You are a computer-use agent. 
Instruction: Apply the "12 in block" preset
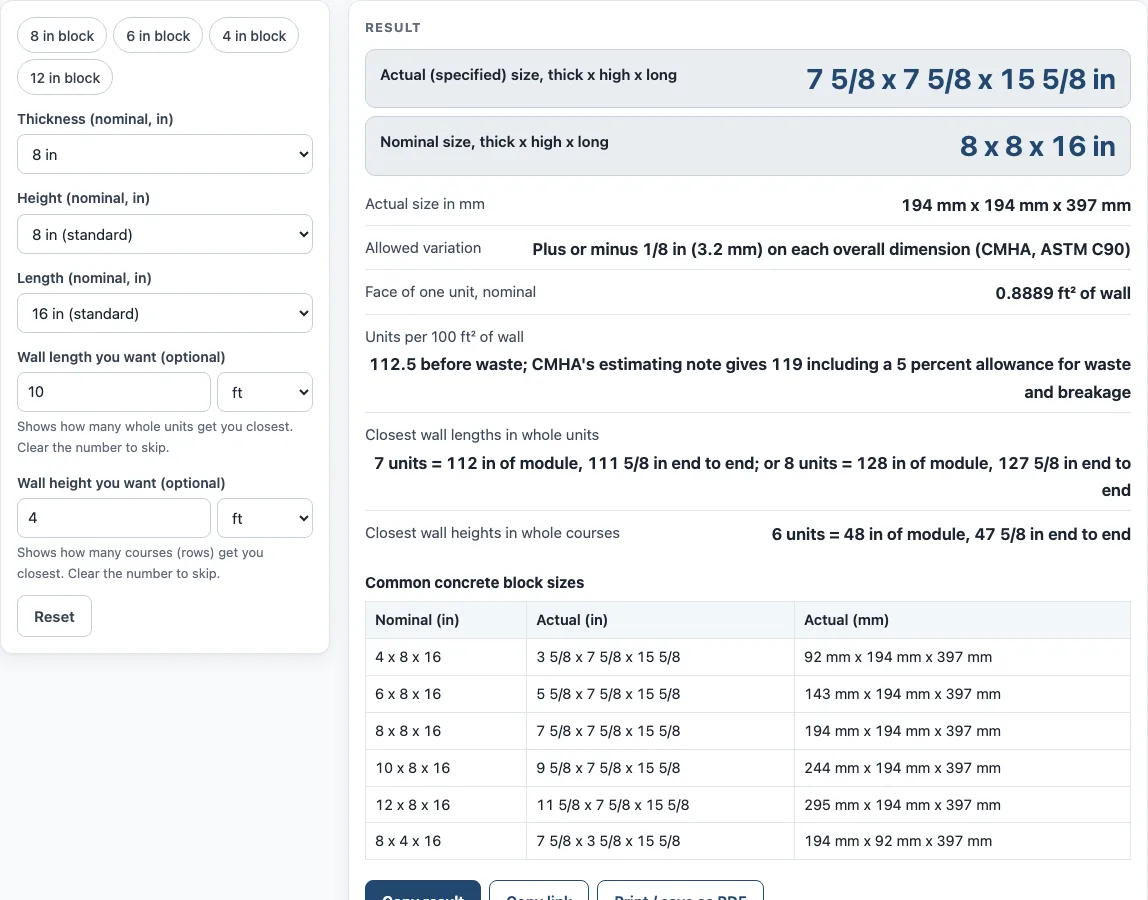65,78
